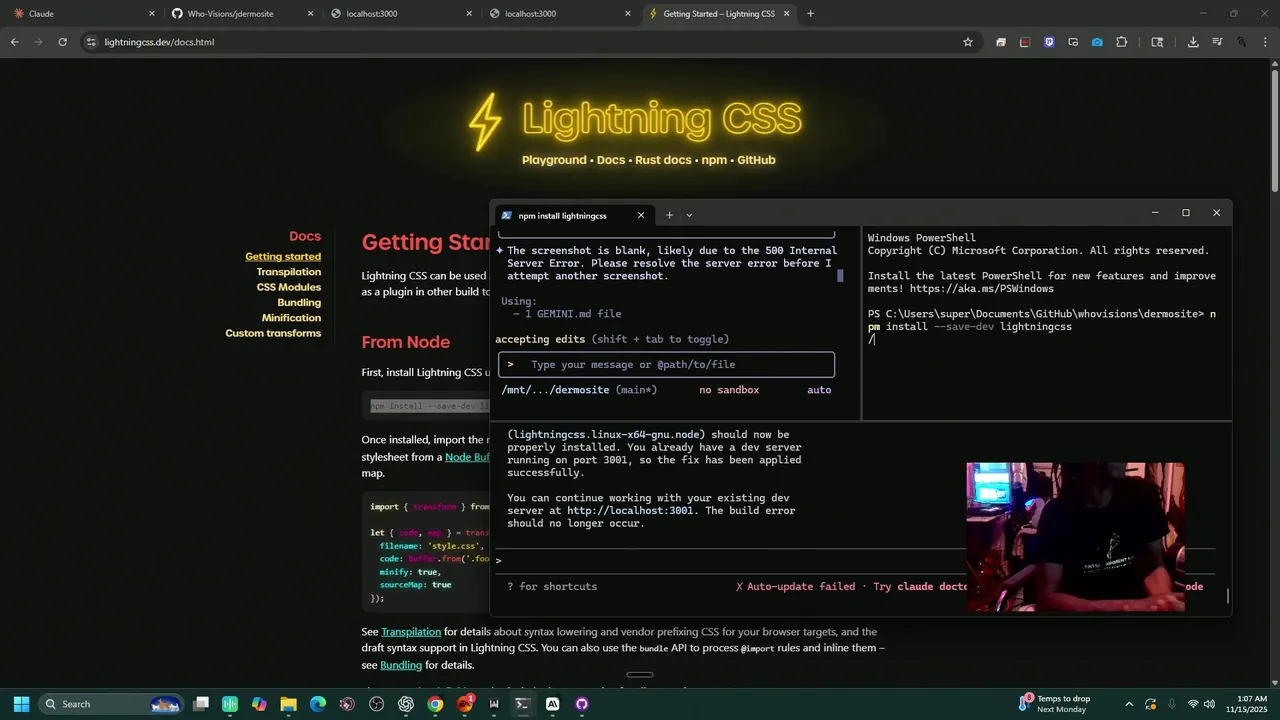Open the Playground link in header
Screen dimensions: 1280x720
pos(554,160)
